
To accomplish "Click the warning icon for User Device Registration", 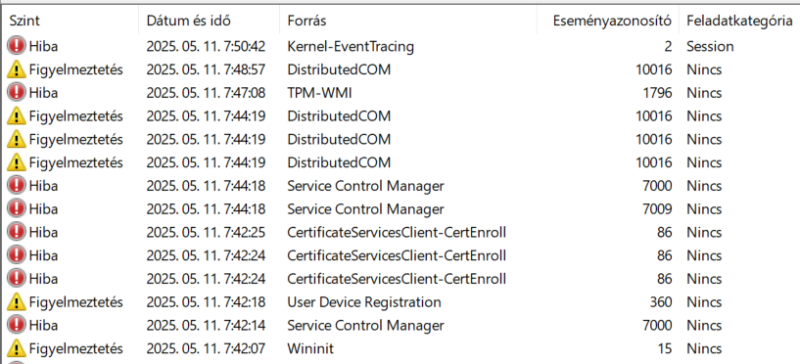I will click(x=17, y=302).
